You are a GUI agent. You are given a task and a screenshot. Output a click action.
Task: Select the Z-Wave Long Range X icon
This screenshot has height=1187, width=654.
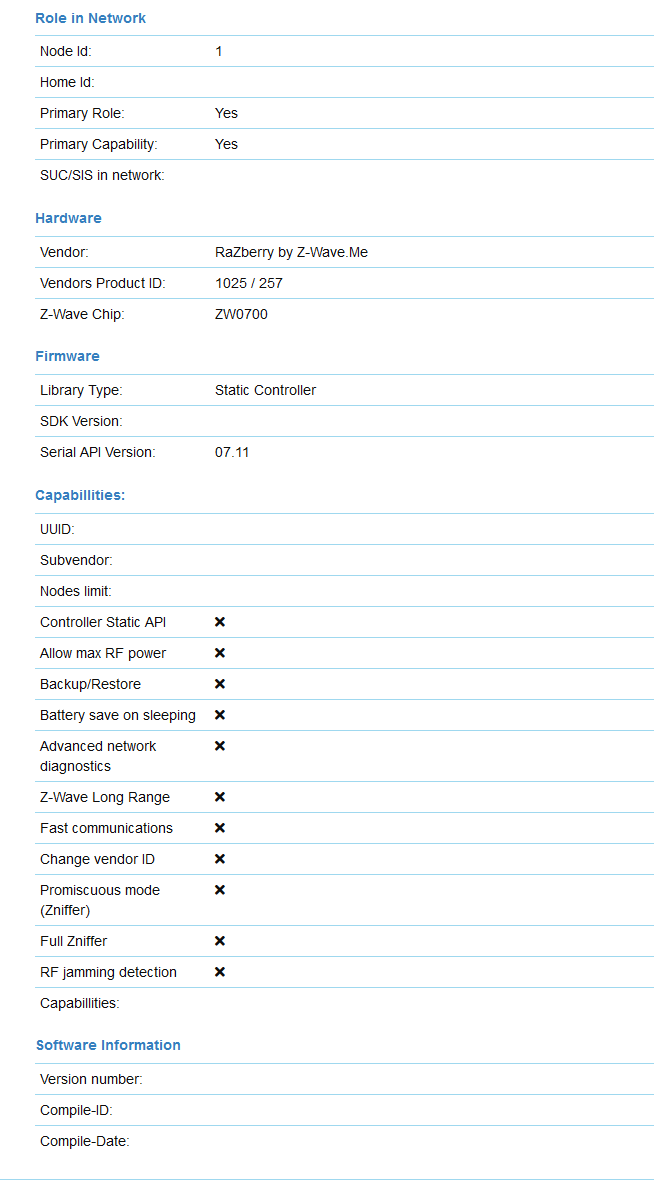[x=220, y=797]
